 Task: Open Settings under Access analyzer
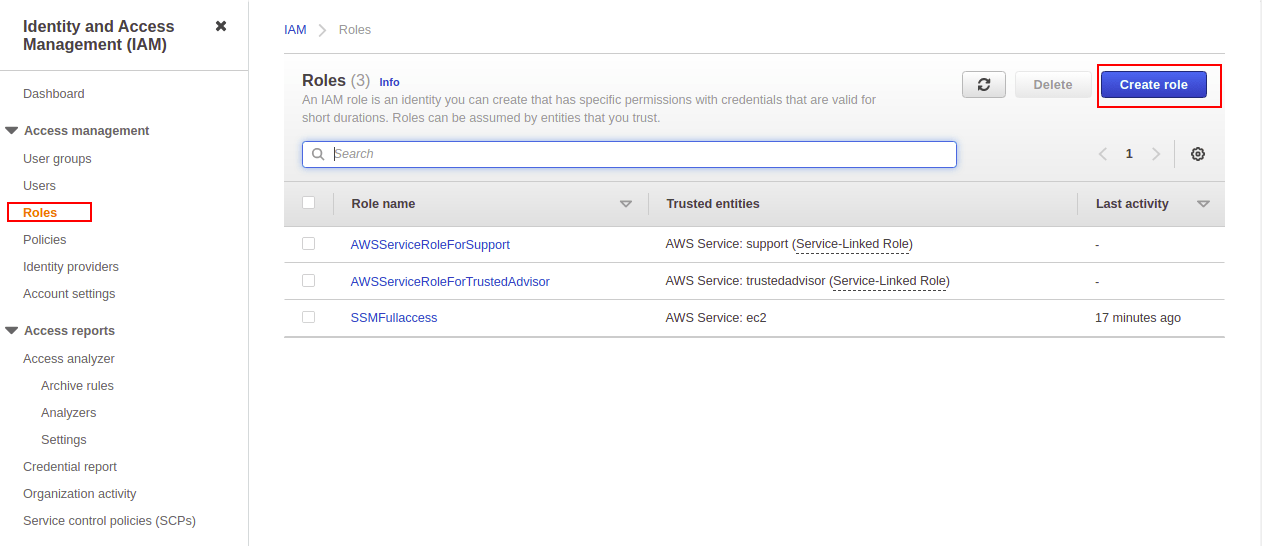64,440
